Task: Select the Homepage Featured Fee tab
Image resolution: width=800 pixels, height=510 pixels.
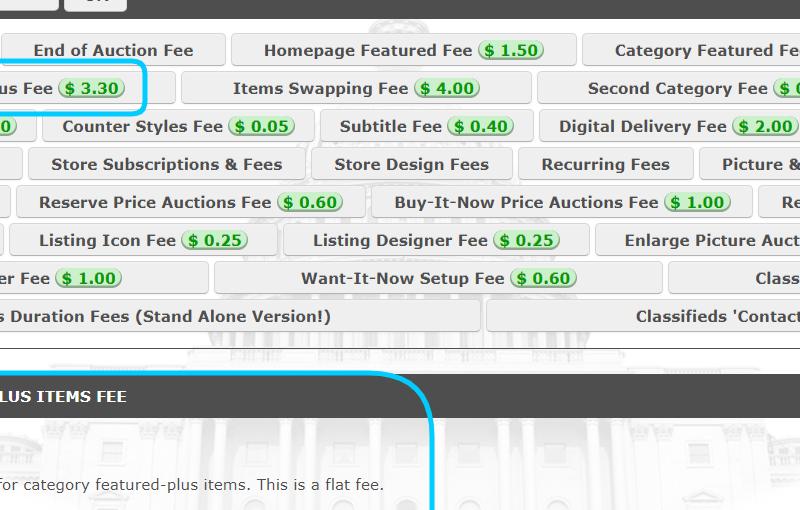Action: click(x=404, y=50)
